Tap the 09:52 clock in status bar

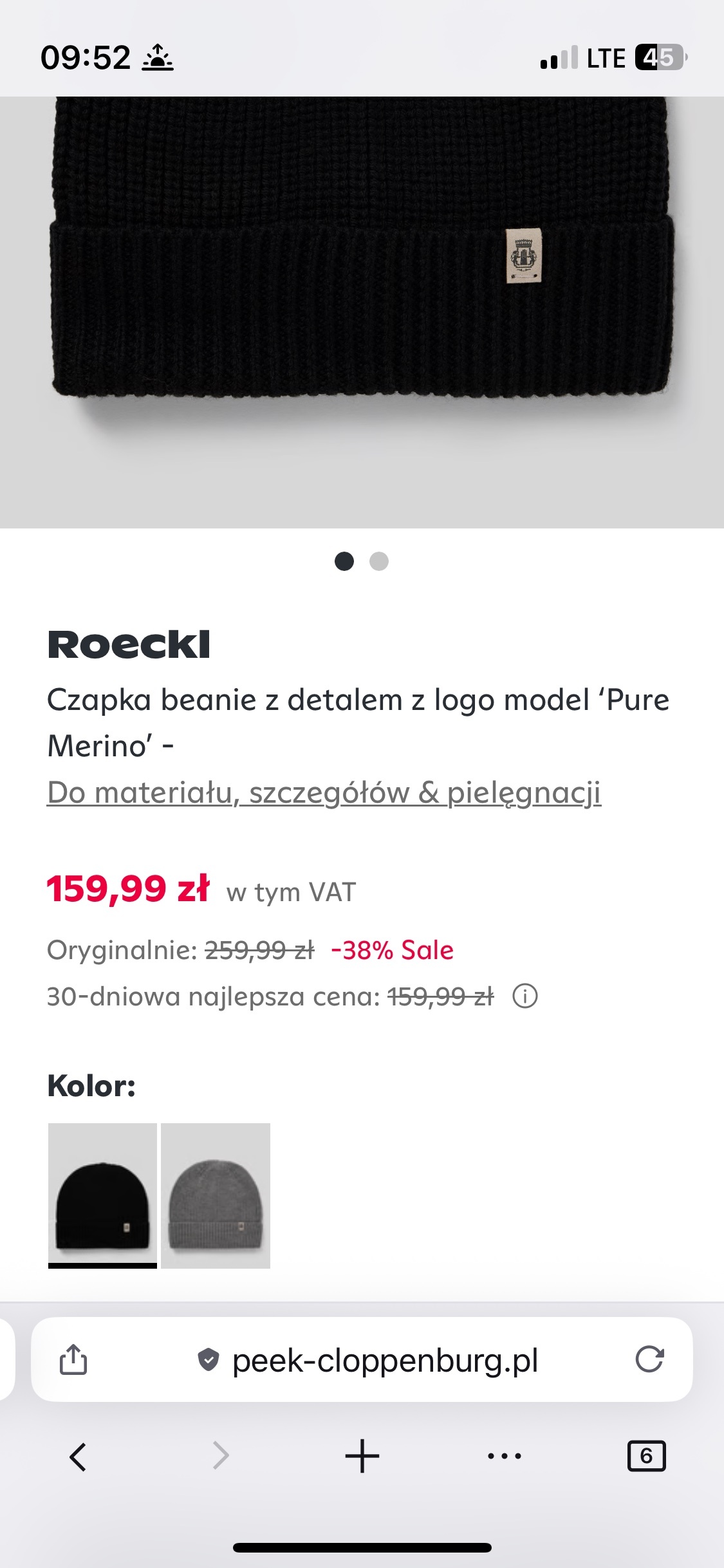tap(86, 58)
